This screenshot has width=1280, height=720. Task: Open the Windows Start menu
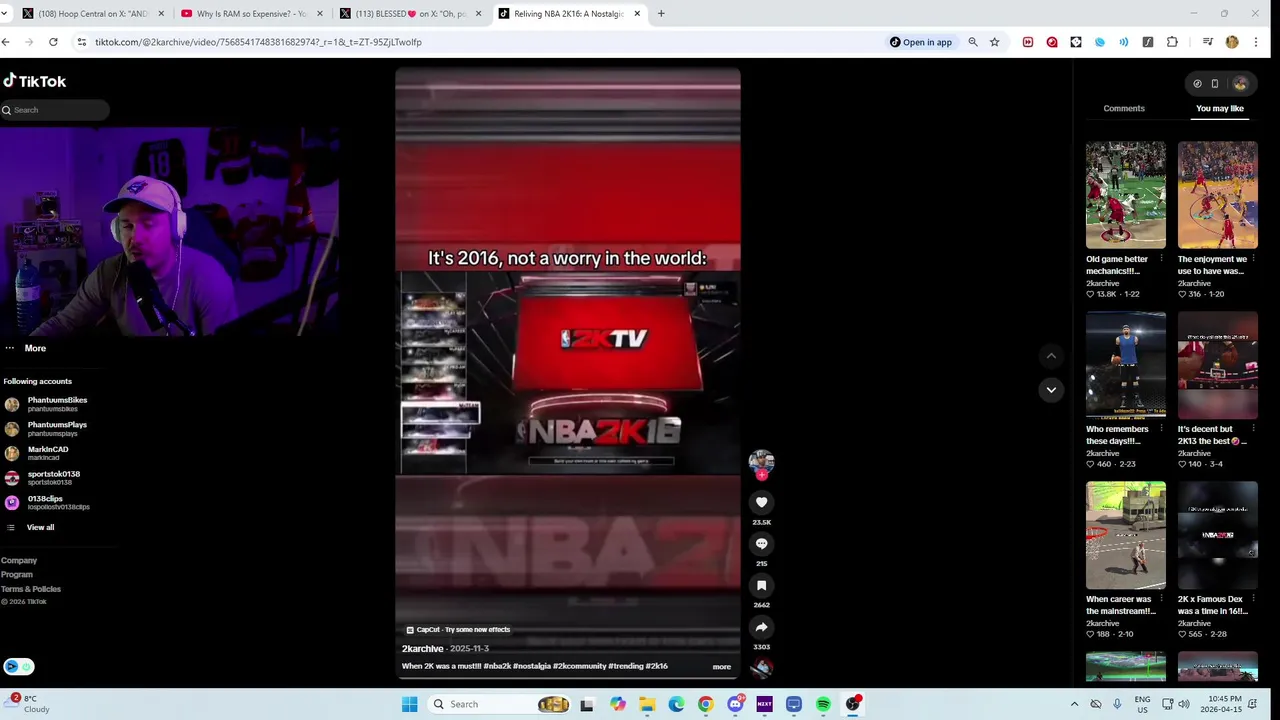(409, 704)
